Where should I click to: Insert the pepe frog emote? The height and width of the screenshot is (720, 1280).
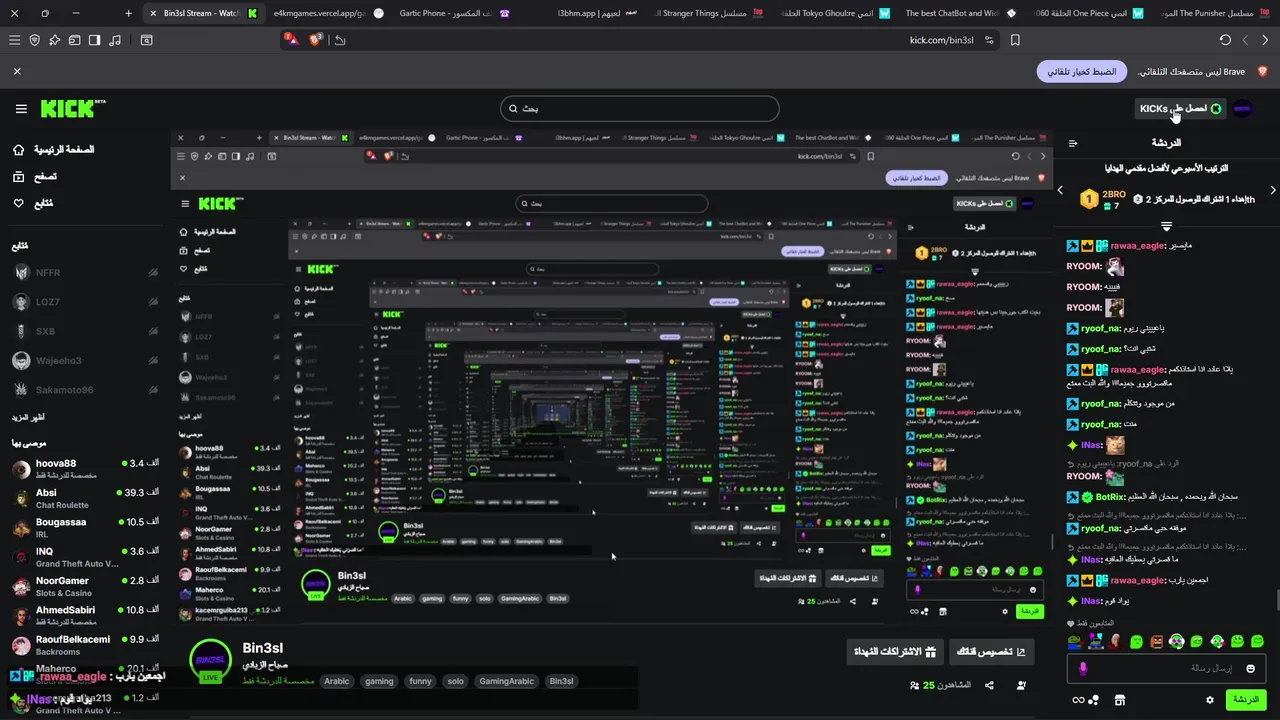(1074, 641)
